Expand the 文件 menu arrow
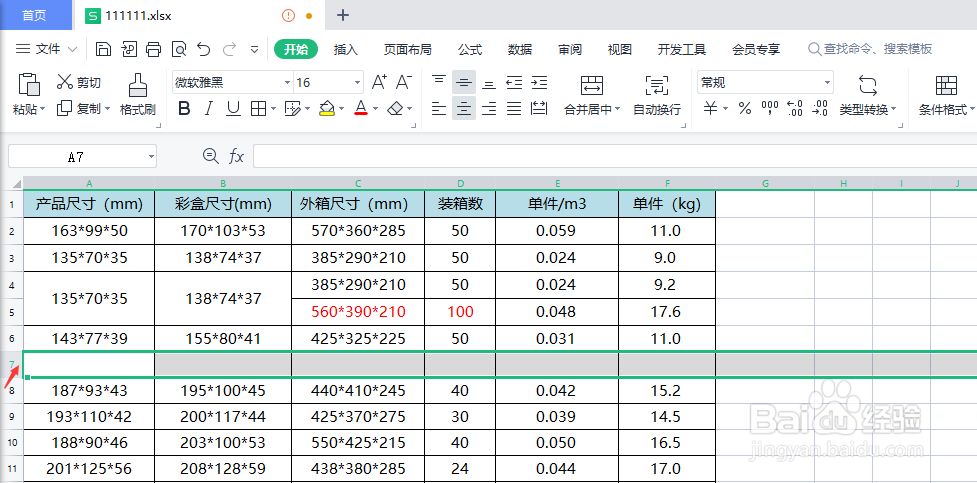 [x=72, y=49]
